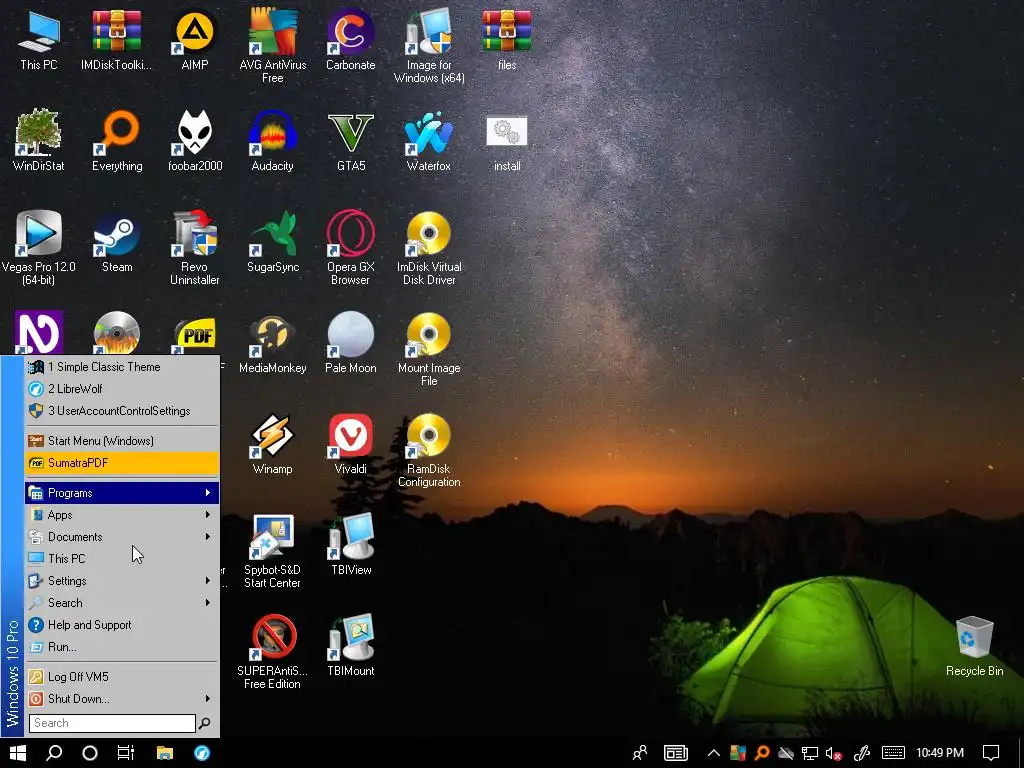Open SUPERAntiSpyware Free Edition icon
Image resolution: width=1024 pixels, height=768 pixels.
pos(272,652)
